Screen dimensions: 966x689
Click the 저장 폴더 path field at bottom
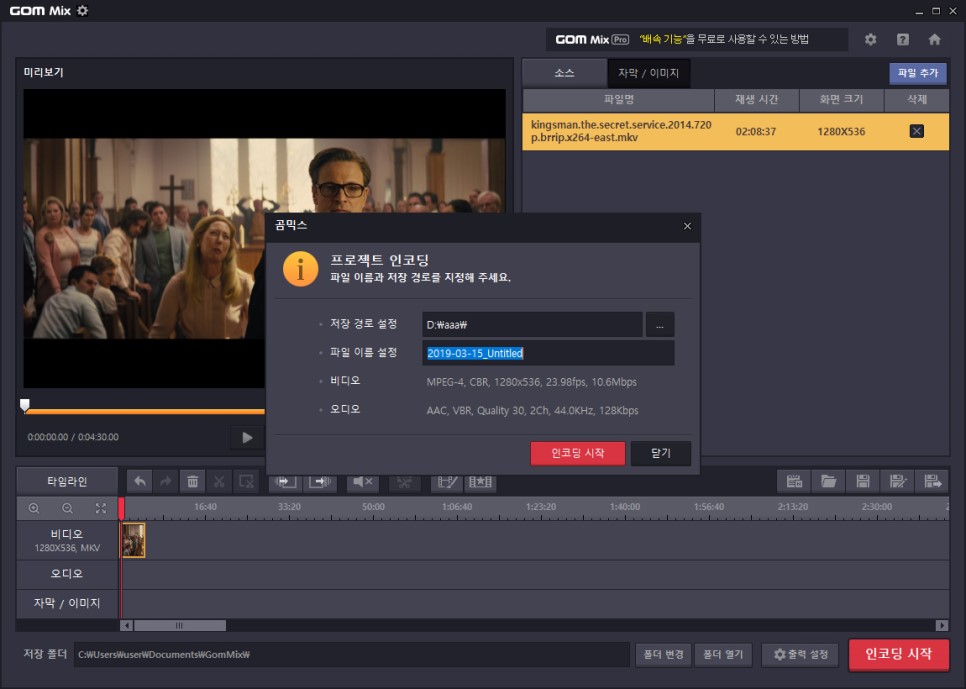[352, 654]
